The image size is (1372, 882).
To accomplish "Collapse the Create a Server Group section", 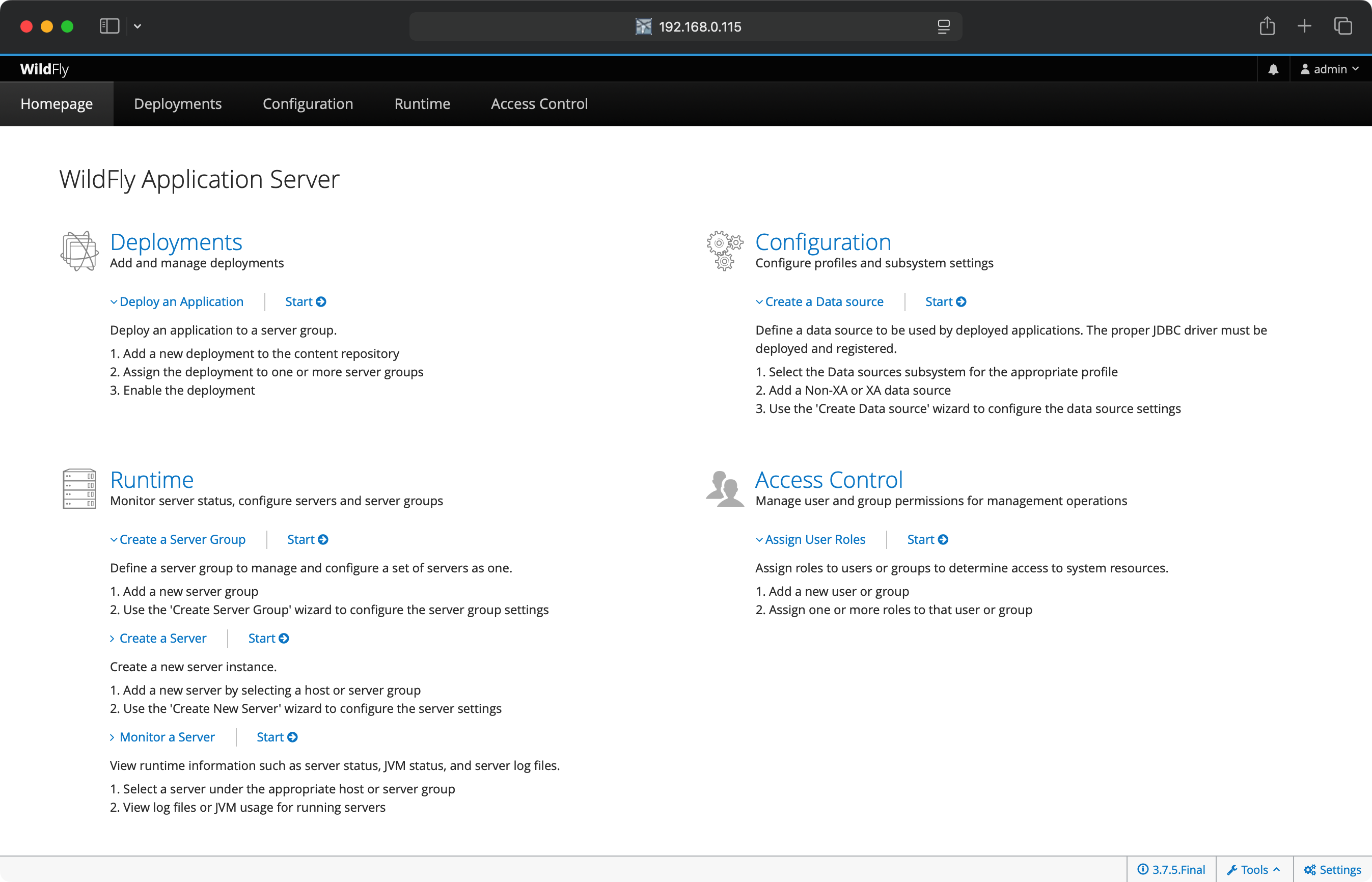I will tap(178, 539).
